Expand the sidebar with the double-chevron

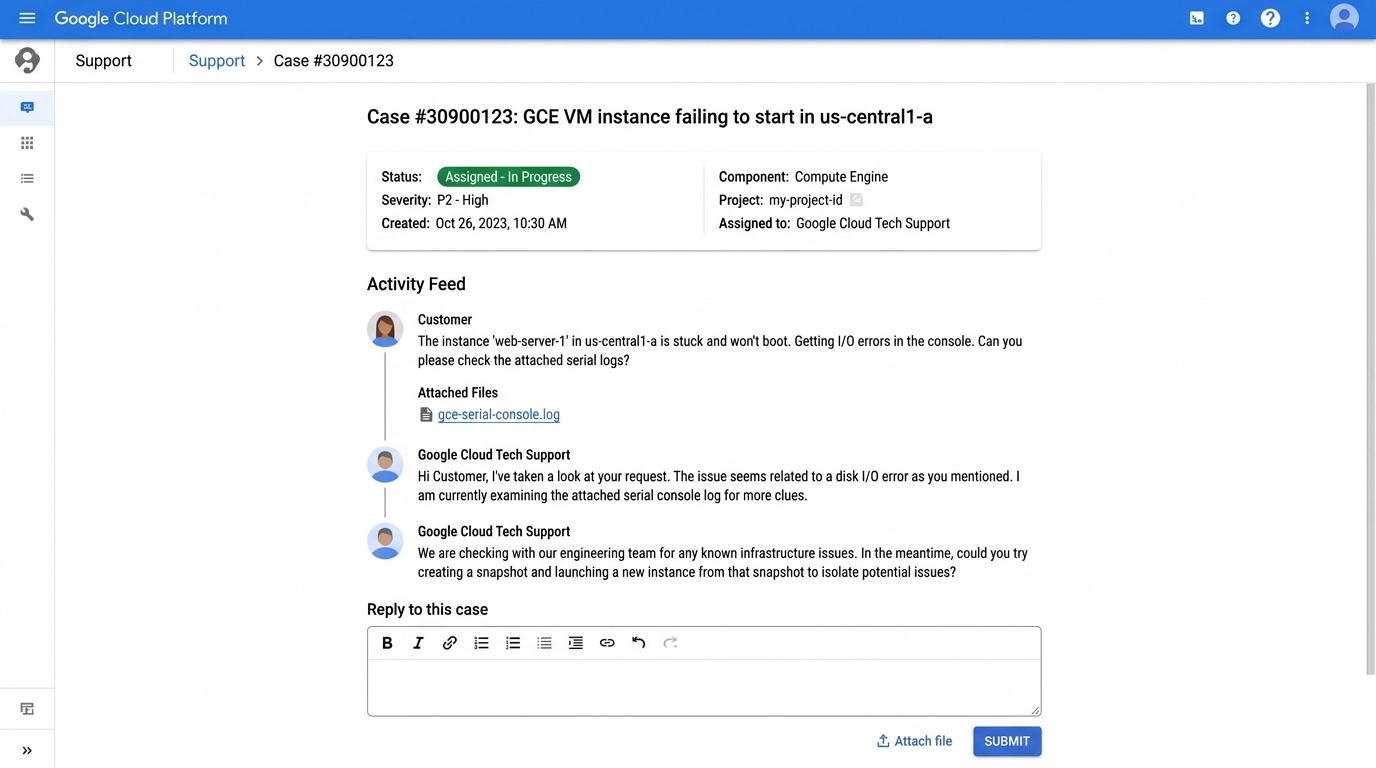(x=27, y=750)
